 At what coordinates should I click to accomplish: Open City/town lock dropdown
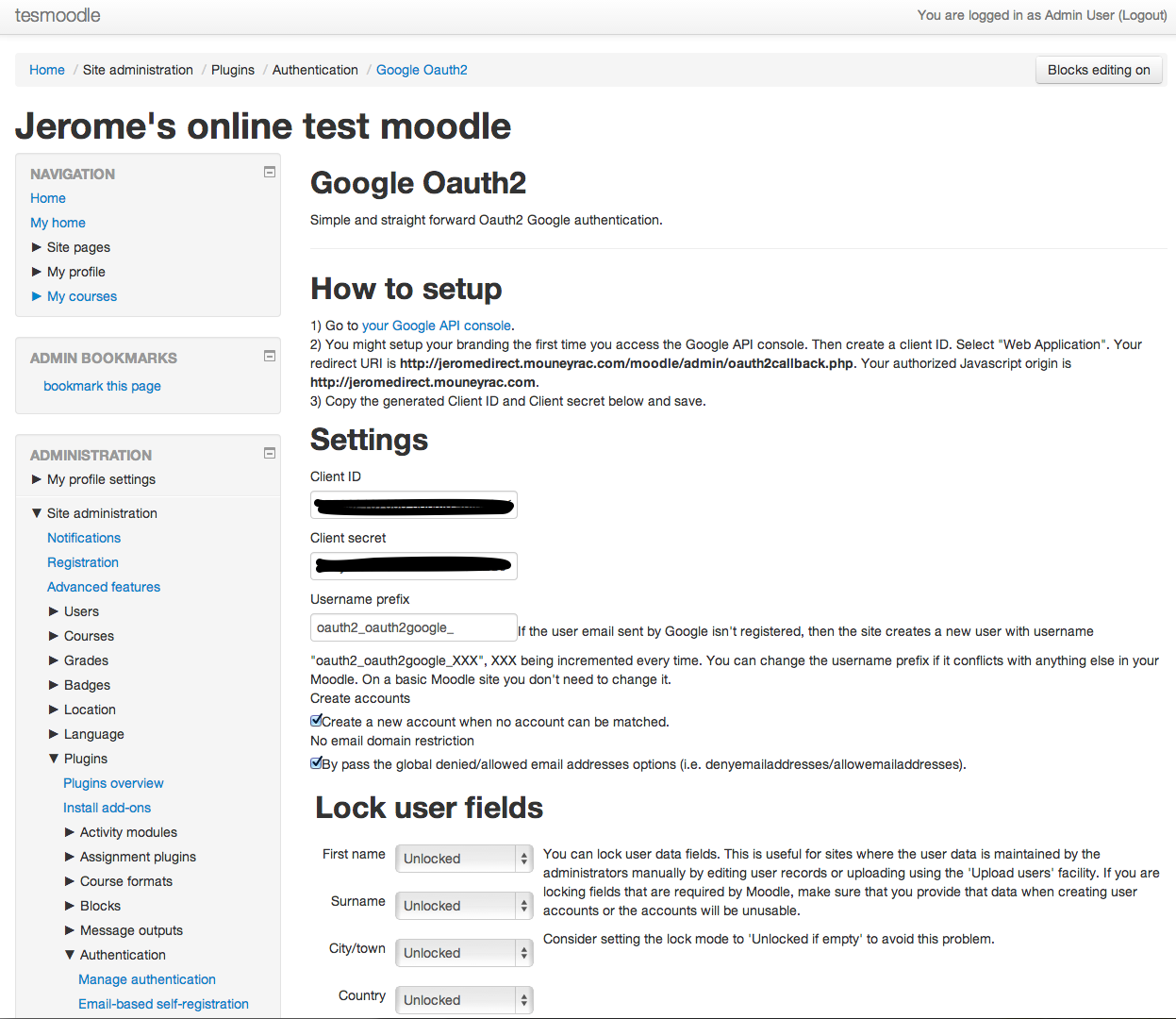tap(464, 953)
